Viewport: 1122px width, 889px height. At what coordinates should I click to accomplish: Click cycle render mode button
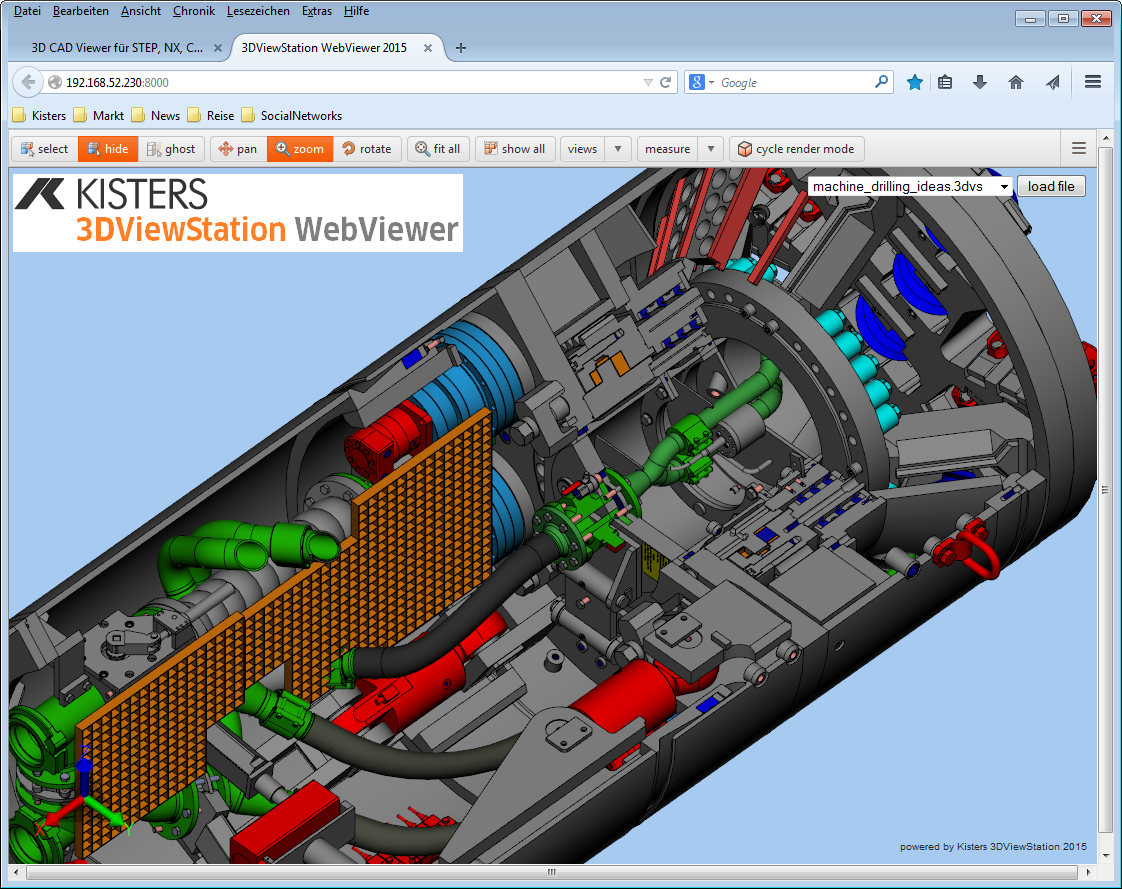coord(796,149)
